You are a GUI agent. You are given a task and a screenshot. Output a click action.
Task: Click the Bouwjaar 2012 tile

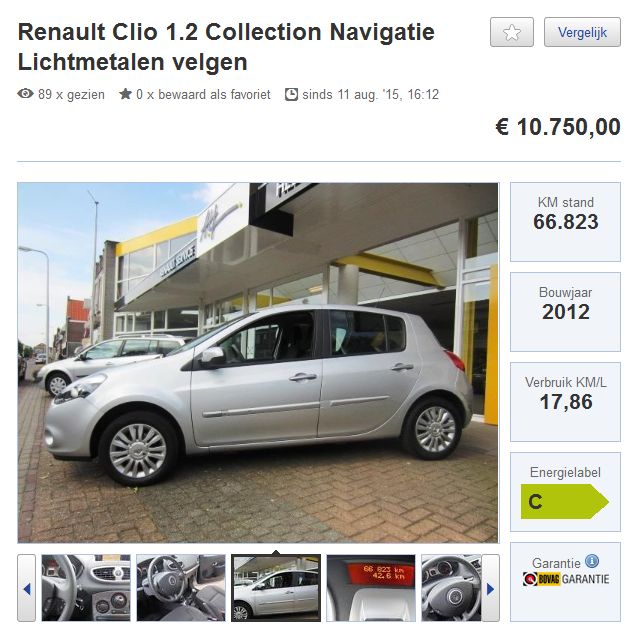pos(565,312)
